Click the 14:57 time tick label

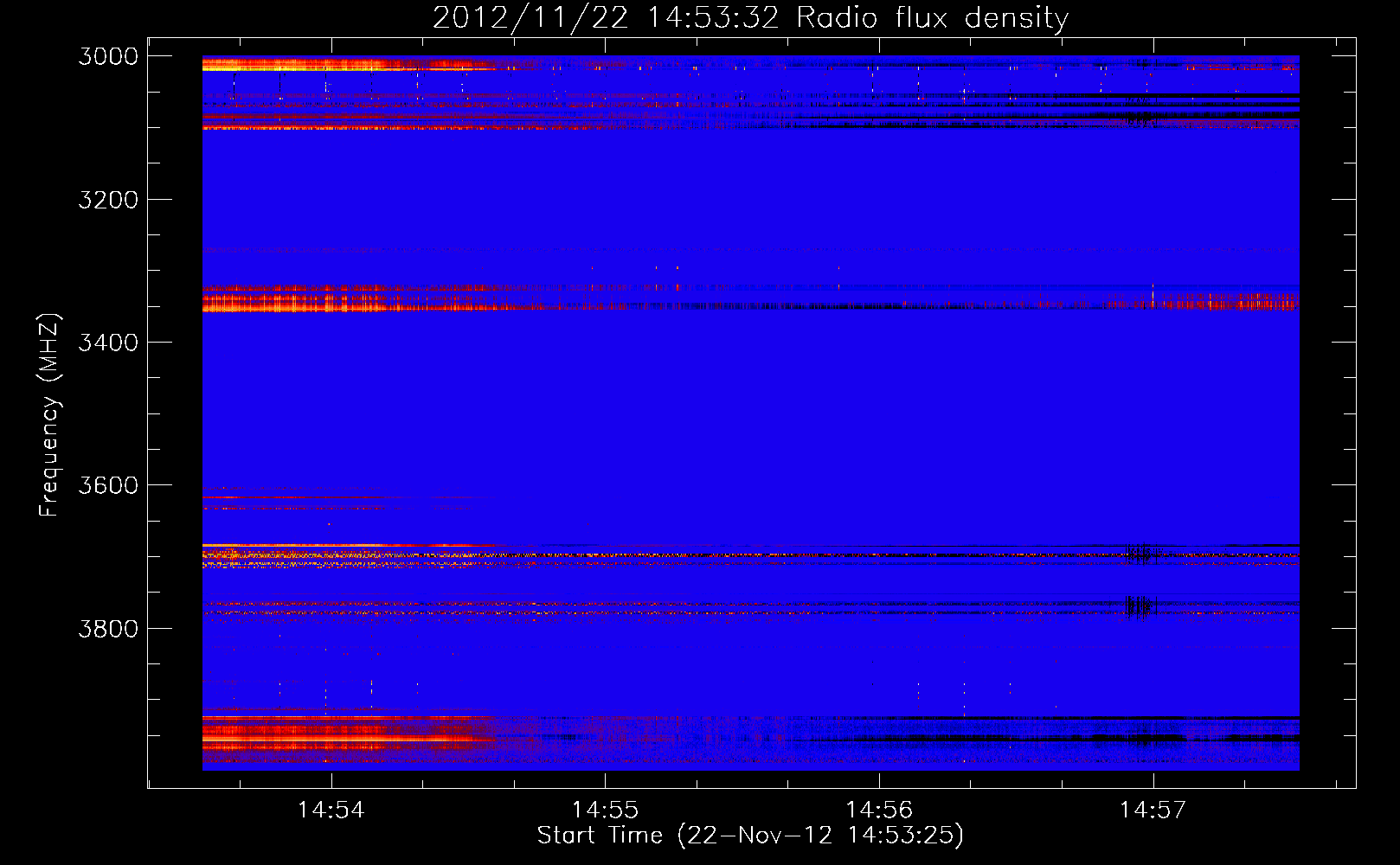pyautogui.click(x=1153, y=810)
